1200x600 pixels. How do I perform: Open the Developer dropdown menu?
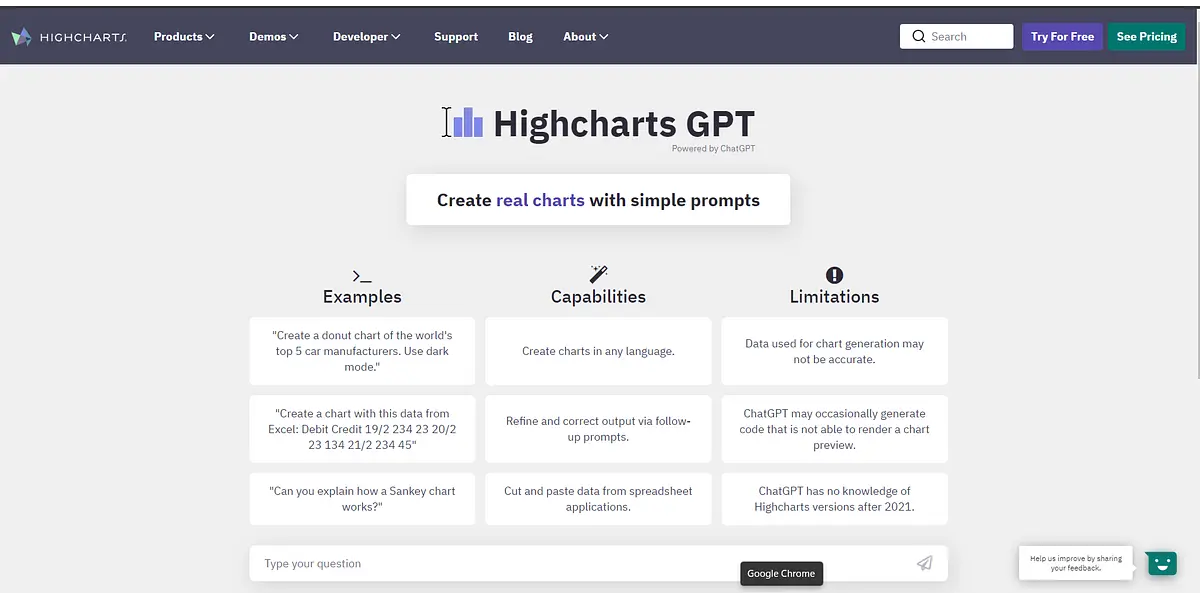click(x=366, y=37)
